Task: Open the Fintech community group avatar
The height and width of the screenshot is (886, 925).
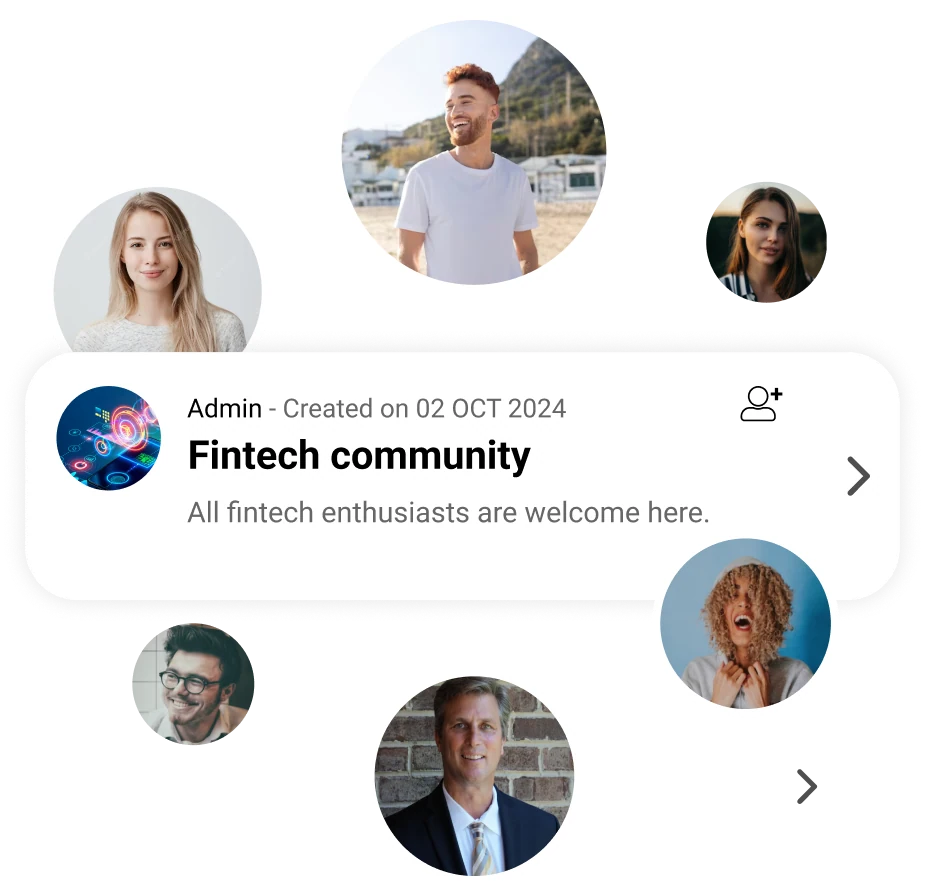Action: point(109,438)
